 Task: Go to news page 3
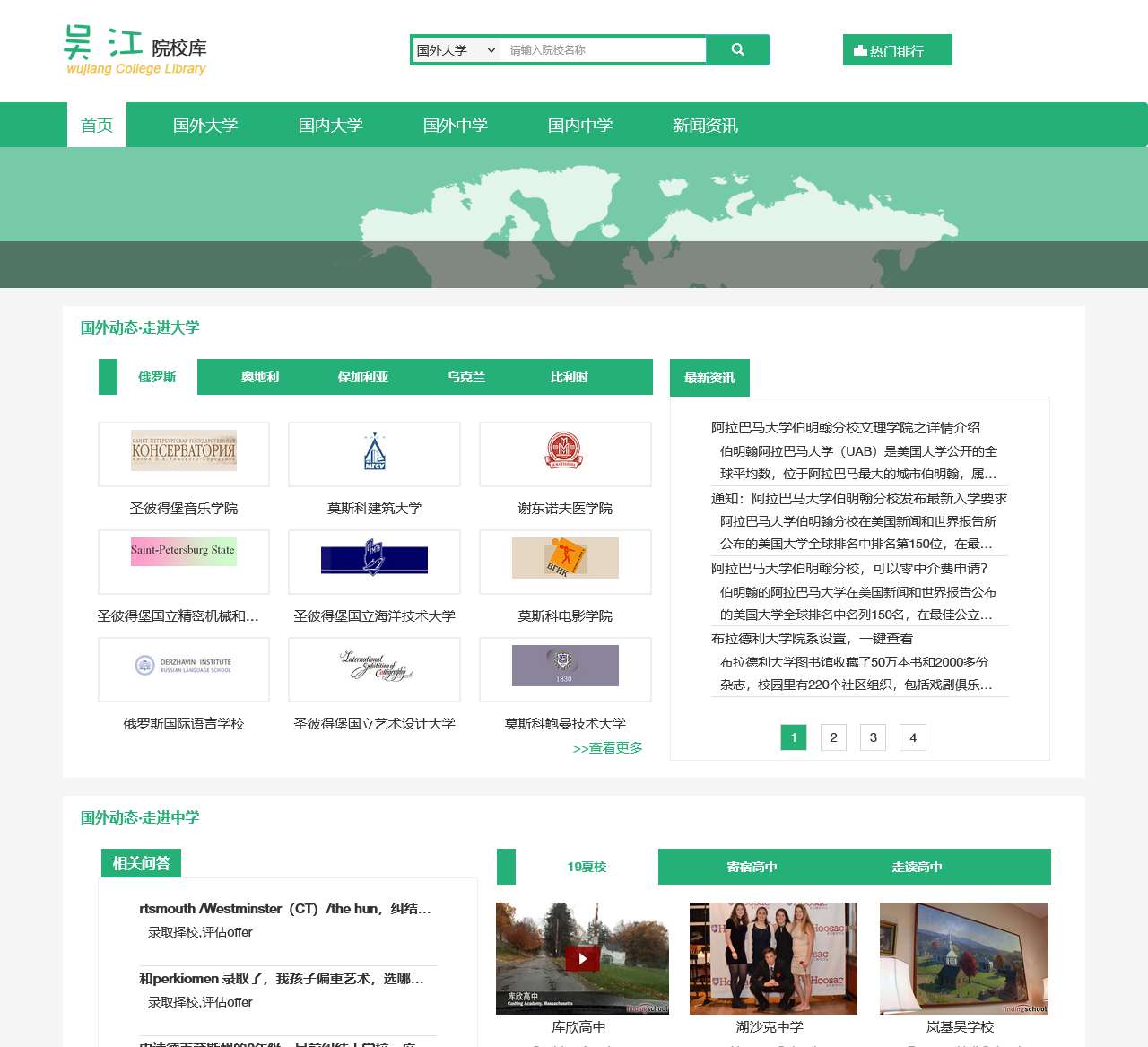(874, 737)
